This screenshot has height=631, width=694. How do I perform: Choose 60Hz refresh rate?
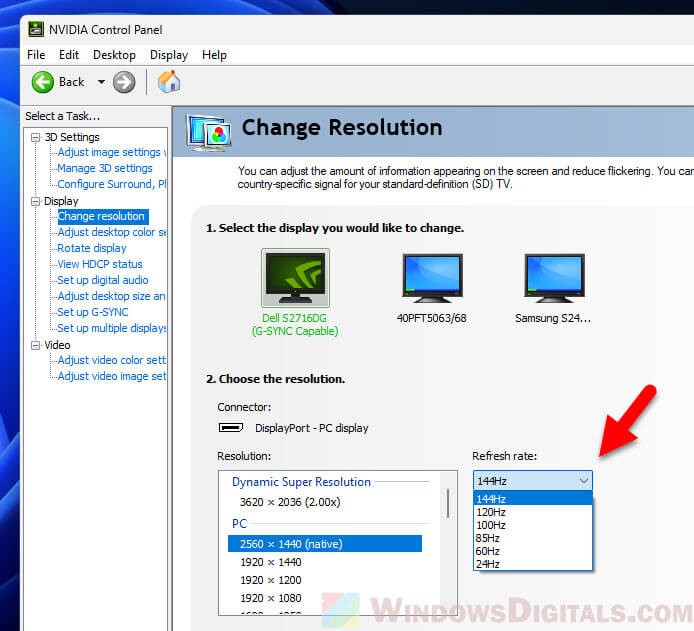tap(533, 551)
